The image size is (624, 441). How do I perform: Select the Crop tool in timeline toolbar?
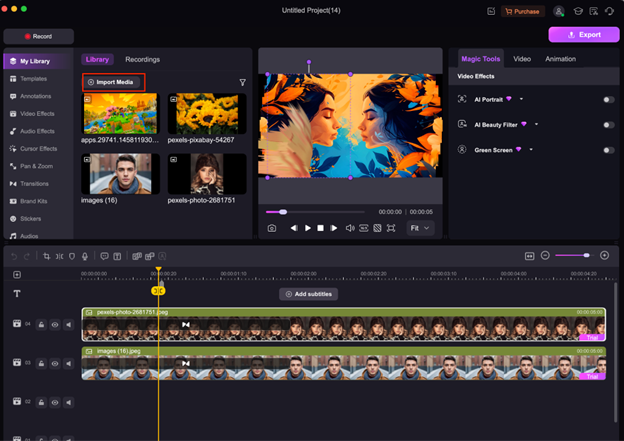coord(47,256)
